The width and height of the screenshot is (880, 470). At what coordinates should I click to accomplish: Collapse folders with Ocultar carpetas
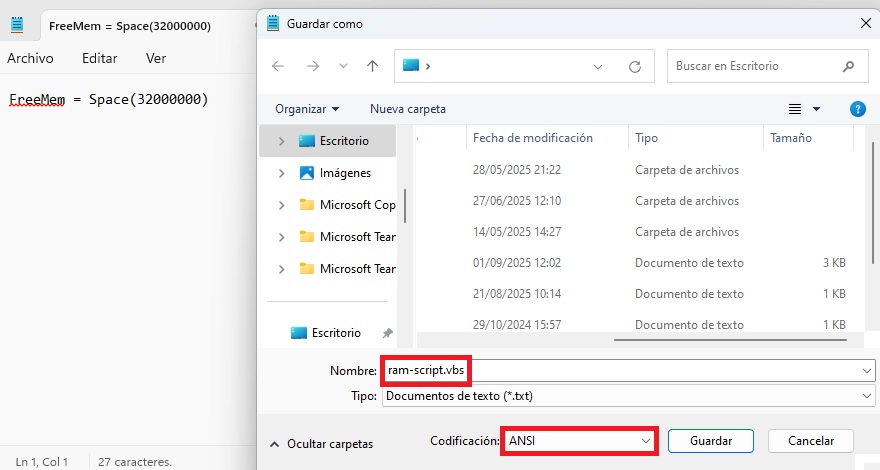pyautogui.click(x=322, y=443)
